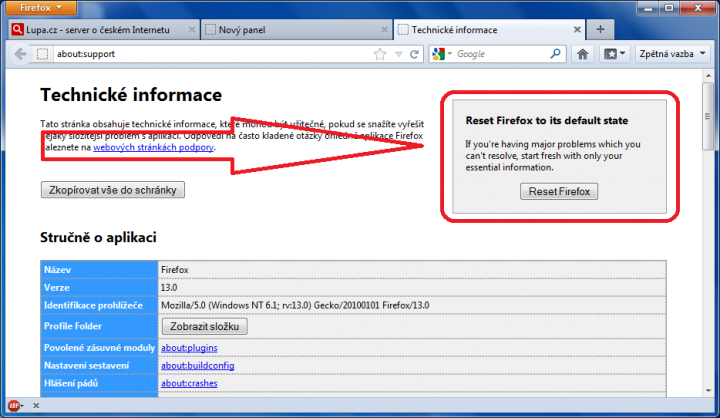Go to the home page icon
720x418 pixels.
(x=583, y=54)
